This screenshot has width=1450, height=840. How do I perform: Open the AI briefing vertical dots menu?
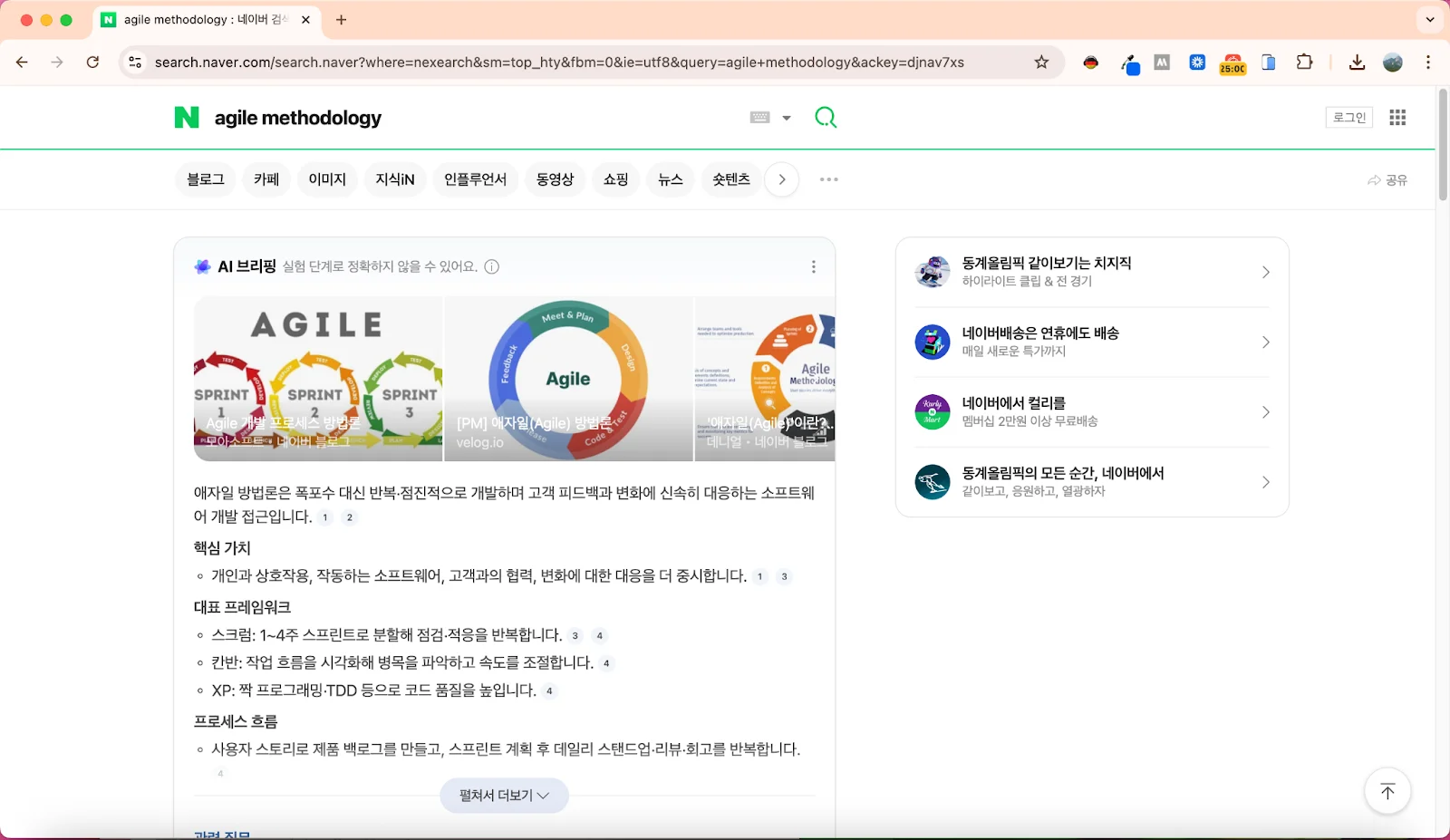814,266
